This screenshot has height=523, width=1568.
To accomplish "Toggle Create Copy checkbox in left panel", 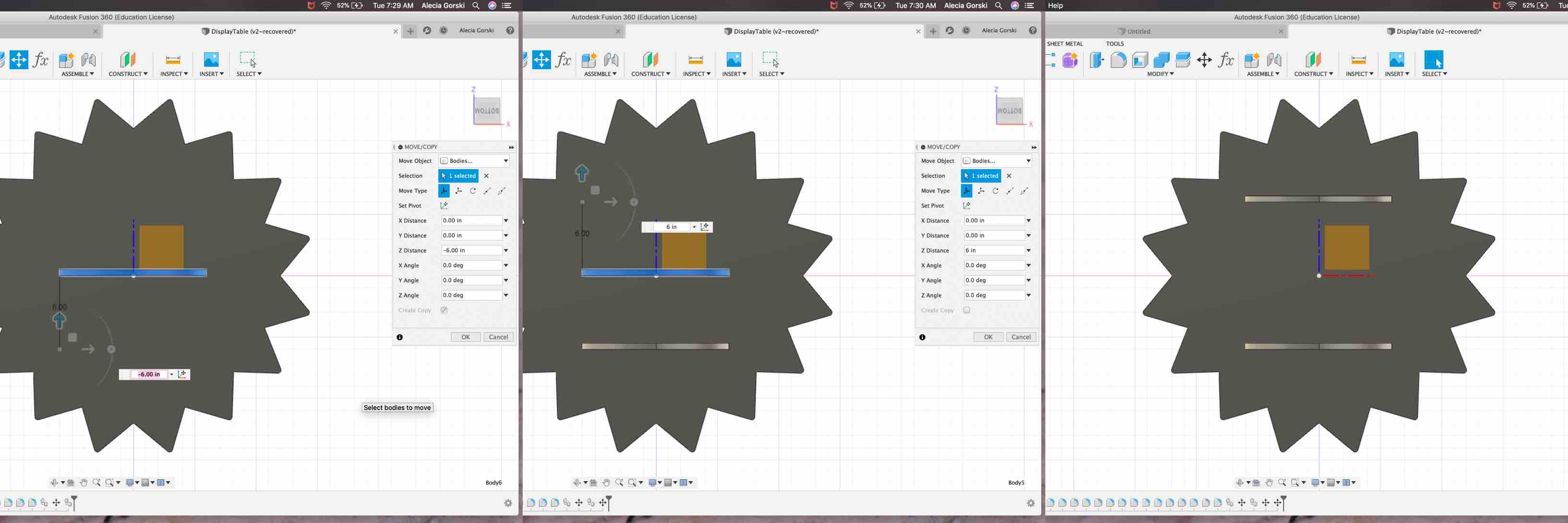I will click(x=444, y=310).
